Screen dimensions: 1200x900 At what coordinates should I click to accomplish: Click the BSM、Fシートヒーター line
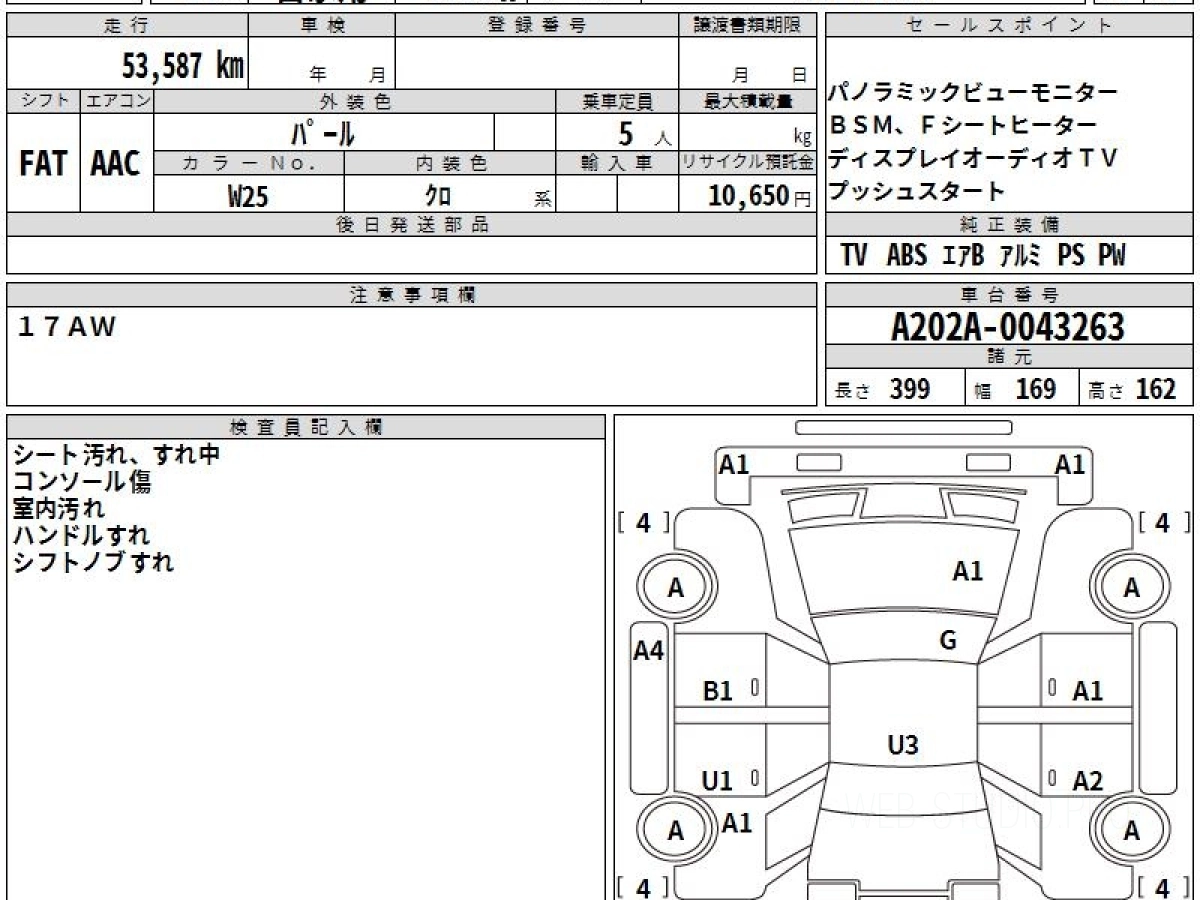tap(963, 126)
